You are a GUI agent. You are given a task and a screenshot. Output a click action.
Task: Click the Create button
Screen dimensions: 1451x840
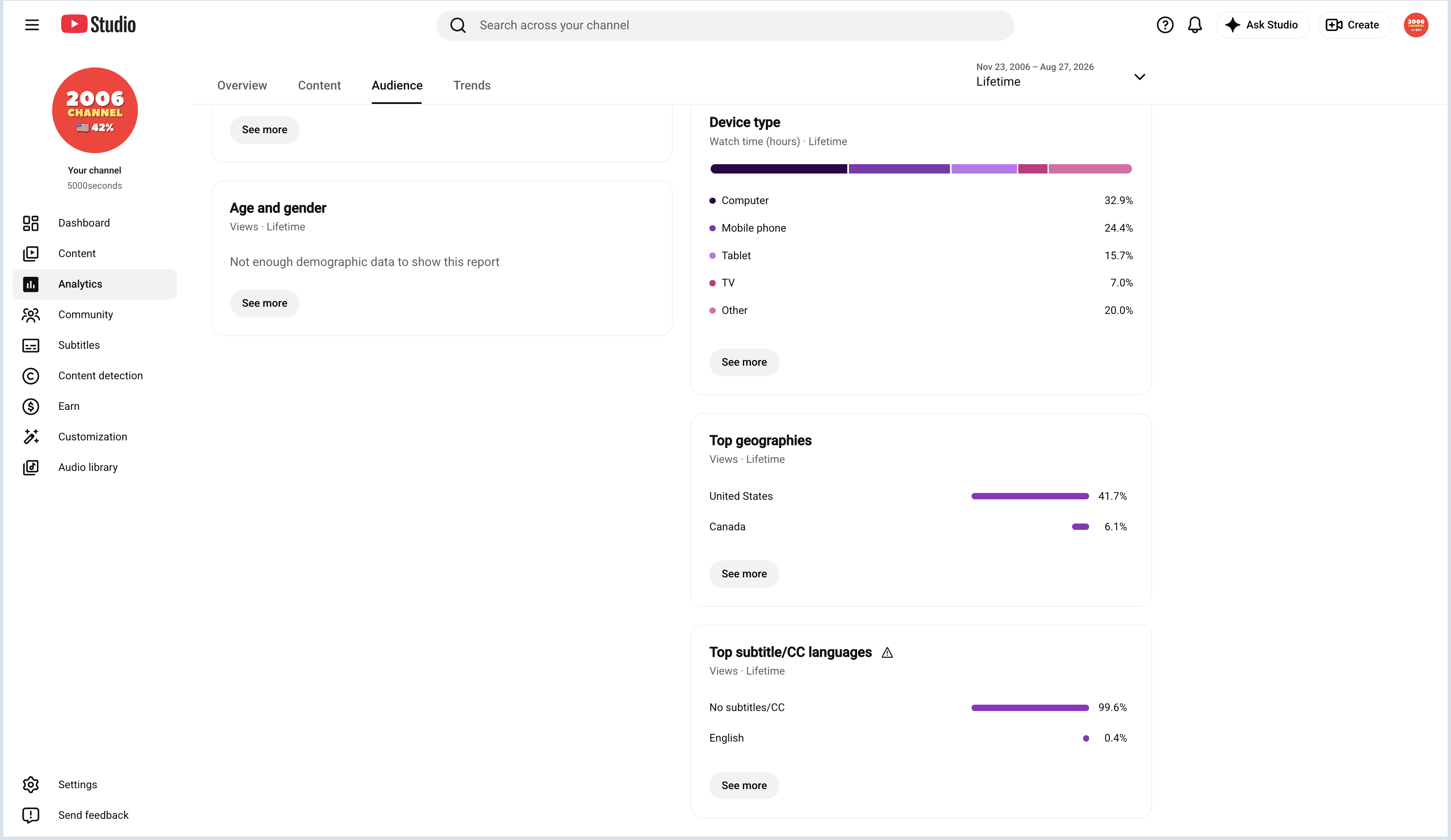[1354, 25]
